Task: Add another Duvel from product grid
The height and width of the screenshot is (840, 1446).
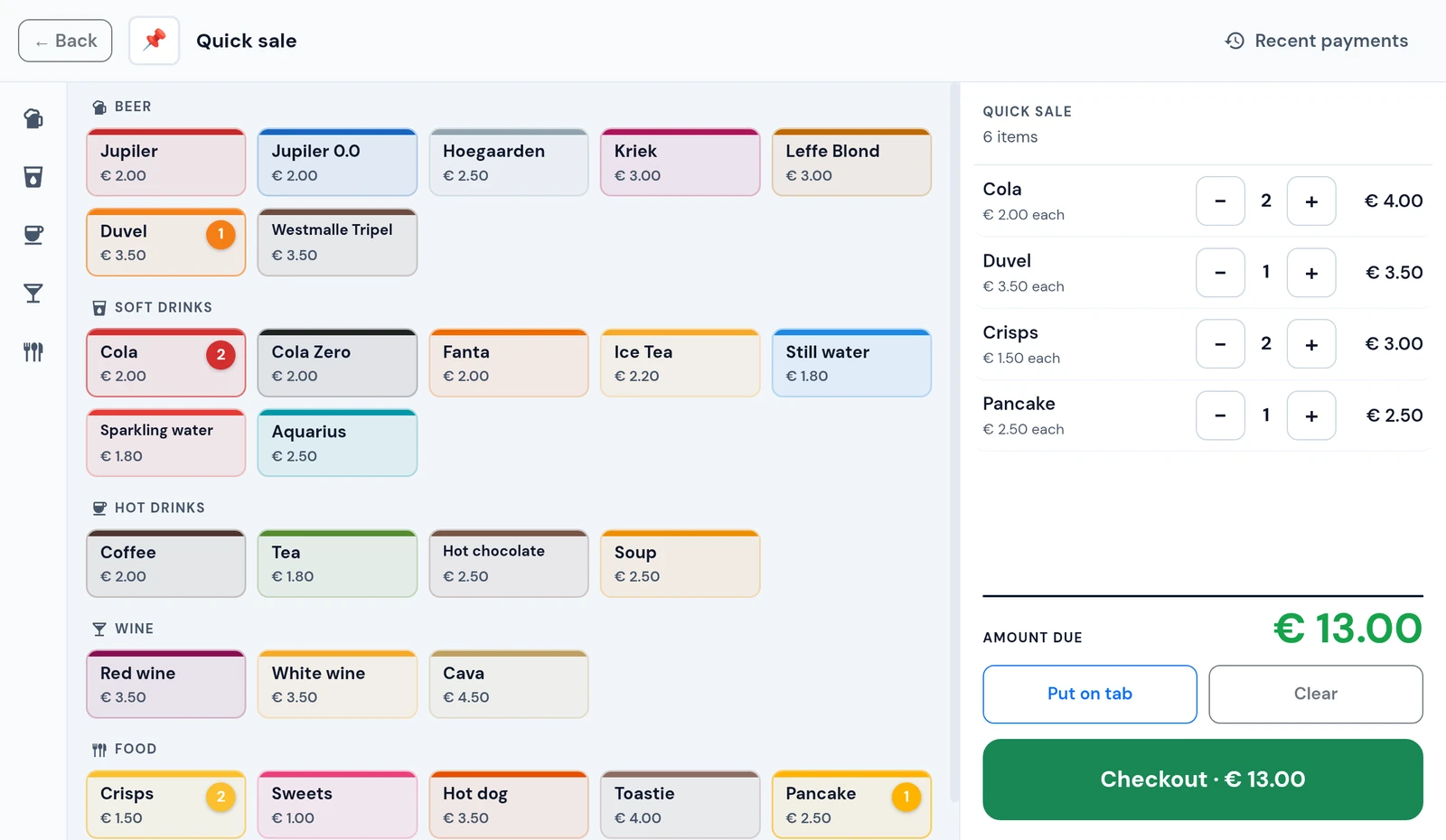Action: [x=166, y=242]
